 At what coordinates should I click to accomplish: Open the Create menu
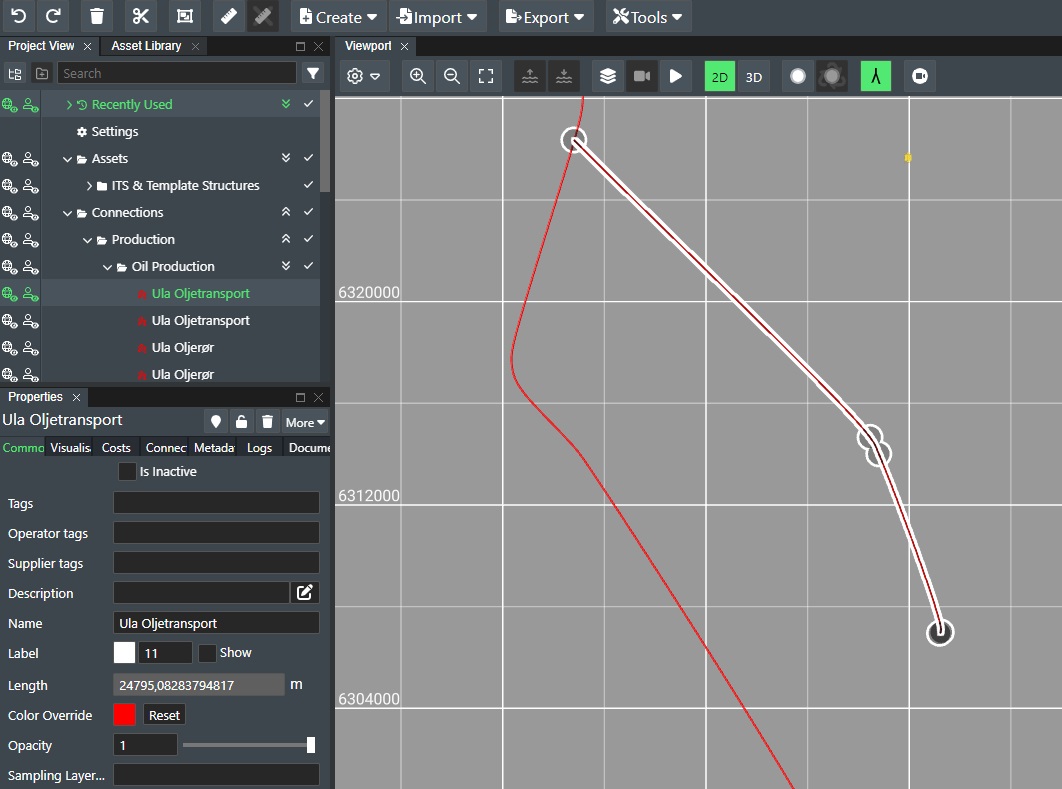coord(338,17)
